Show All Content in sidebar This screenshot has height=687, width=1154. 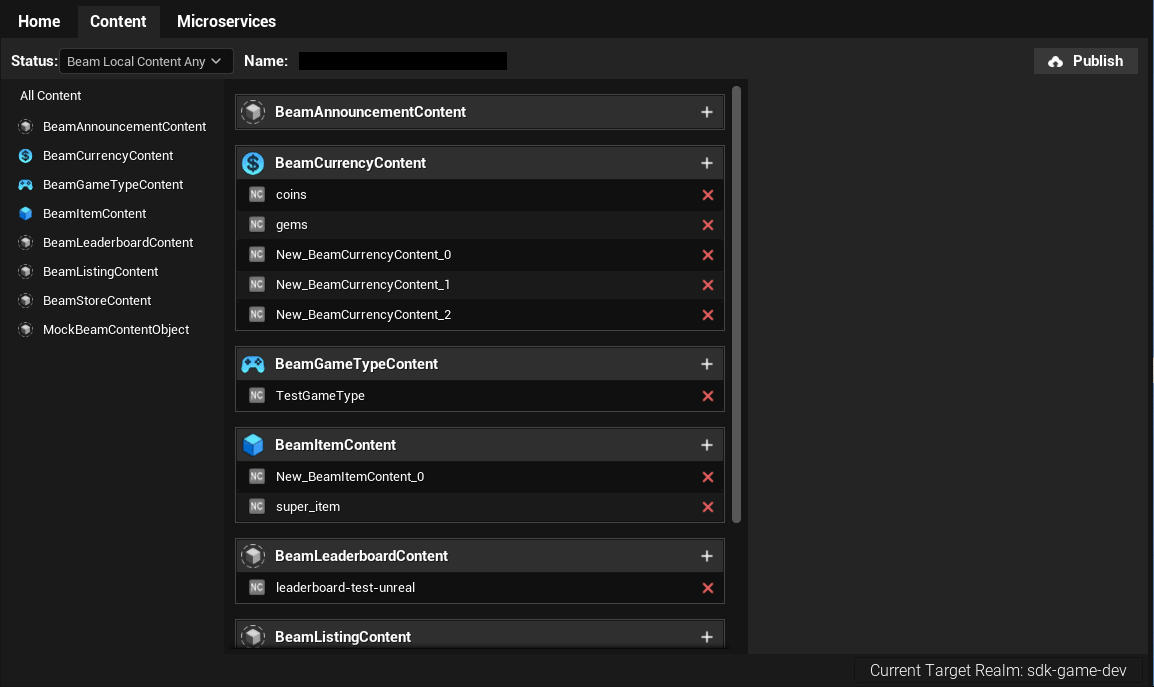[x=51, y=96]
